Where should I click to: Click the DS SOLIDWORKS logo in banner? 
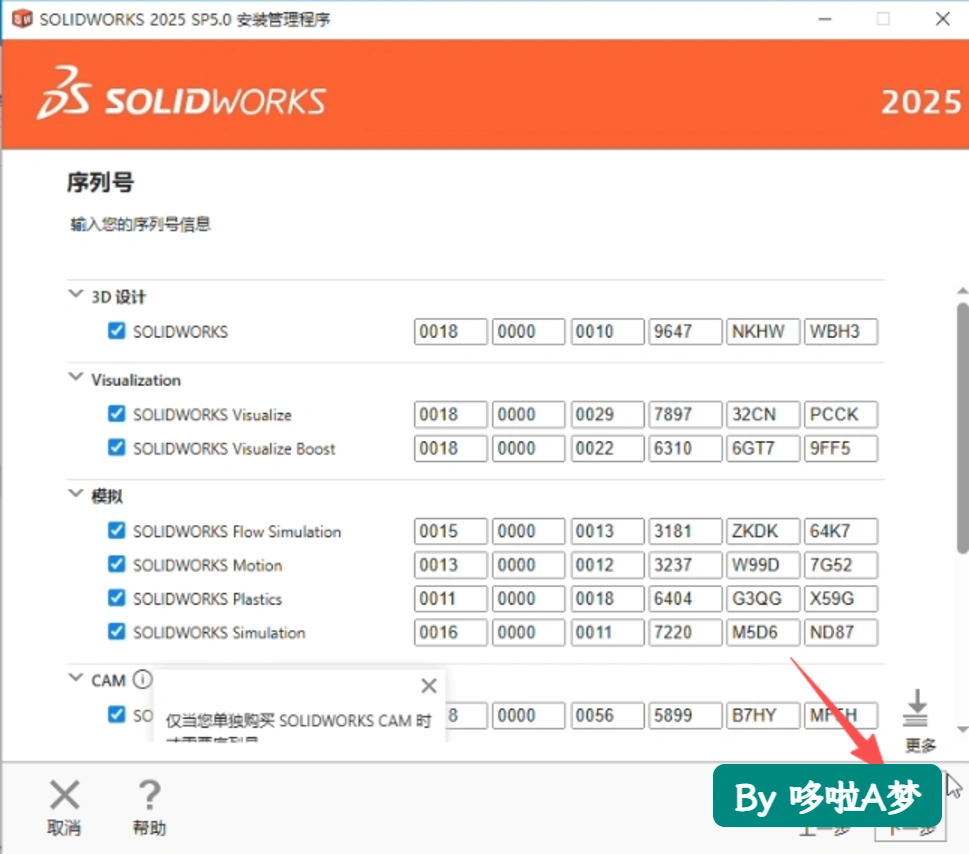coord(181,94)
